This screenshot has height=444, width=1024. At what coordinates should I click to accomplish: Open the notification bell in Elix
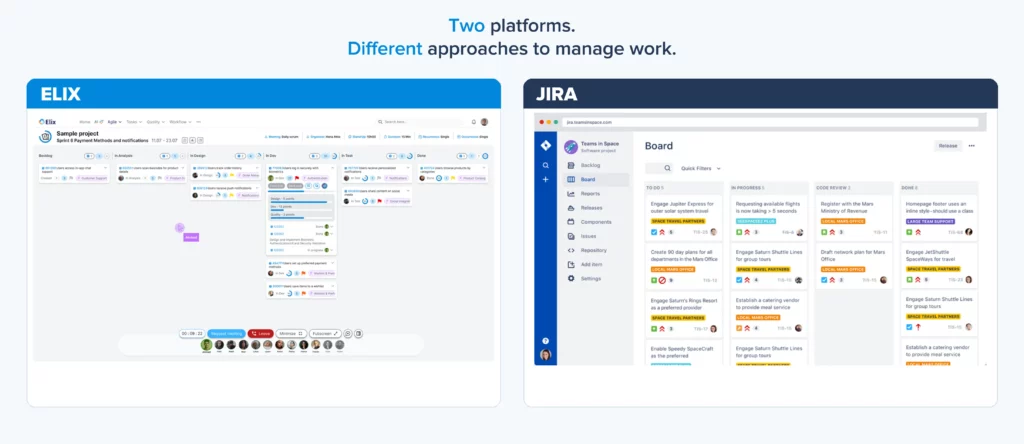474,121
